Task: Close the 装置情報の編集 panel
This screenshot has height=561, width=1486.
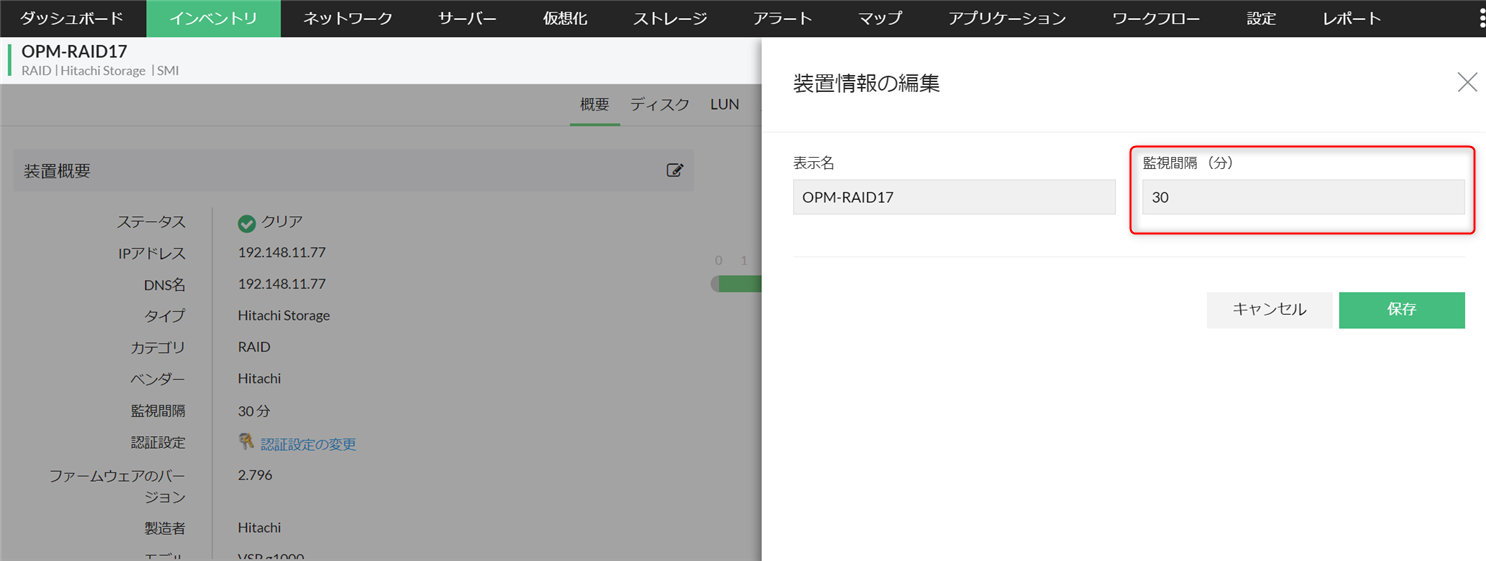Action: 1467,83
